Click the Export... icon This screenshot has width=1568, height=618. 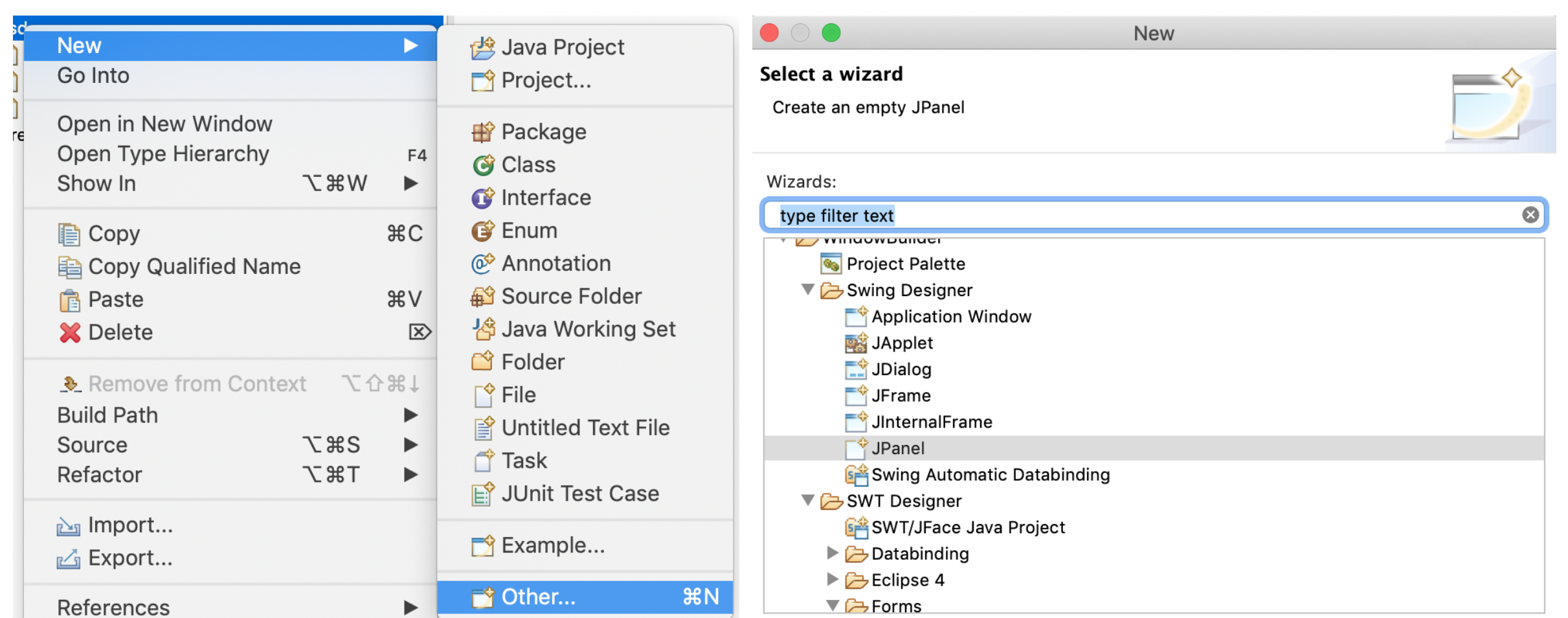pos(68,558)
